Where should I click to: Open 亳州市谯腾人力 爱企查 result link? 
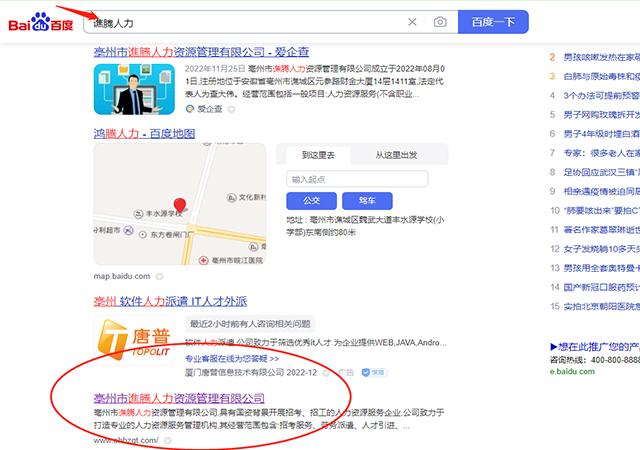pyautogui.click(x=201, y=51)
